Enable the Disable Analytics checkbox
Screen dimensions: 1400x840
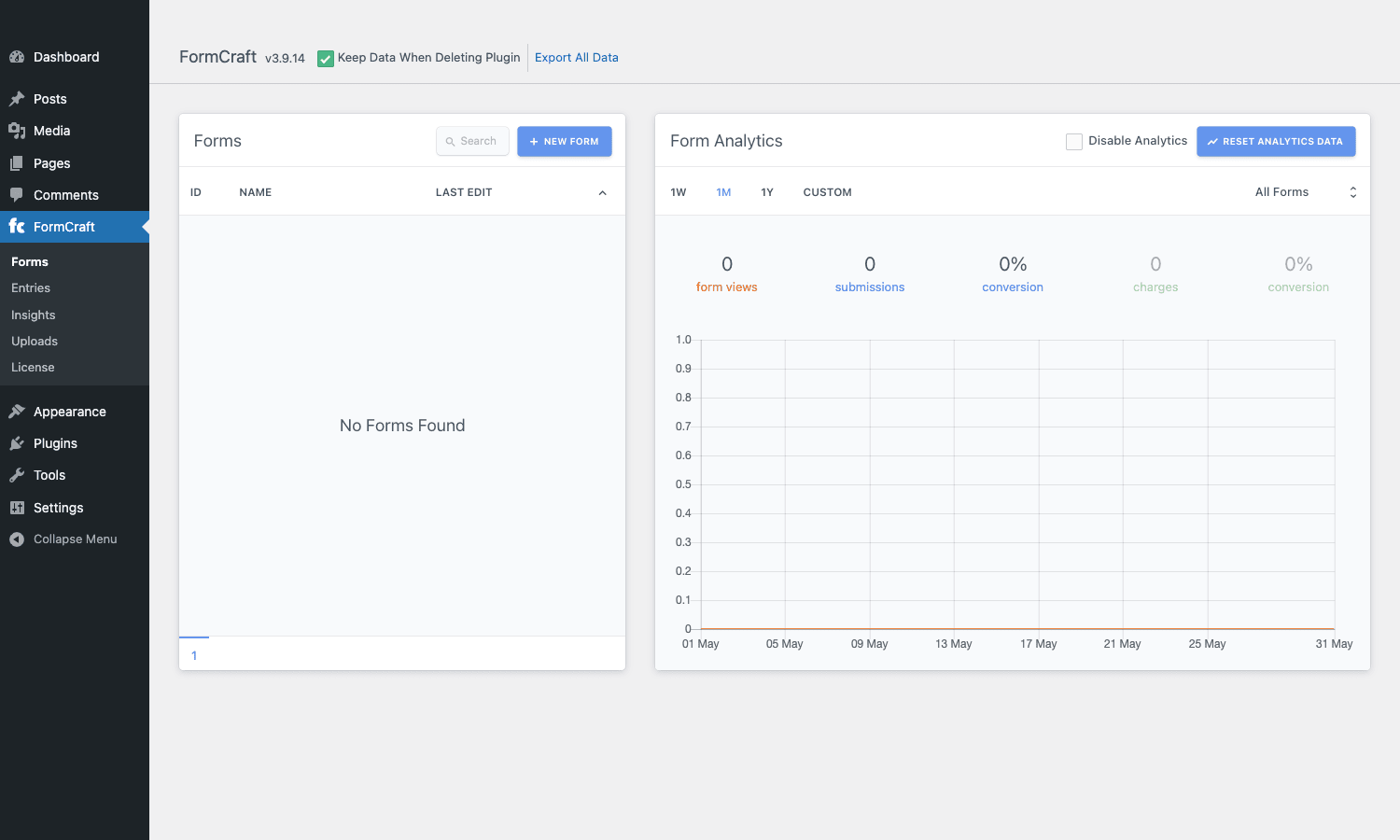pos(1074,142)
